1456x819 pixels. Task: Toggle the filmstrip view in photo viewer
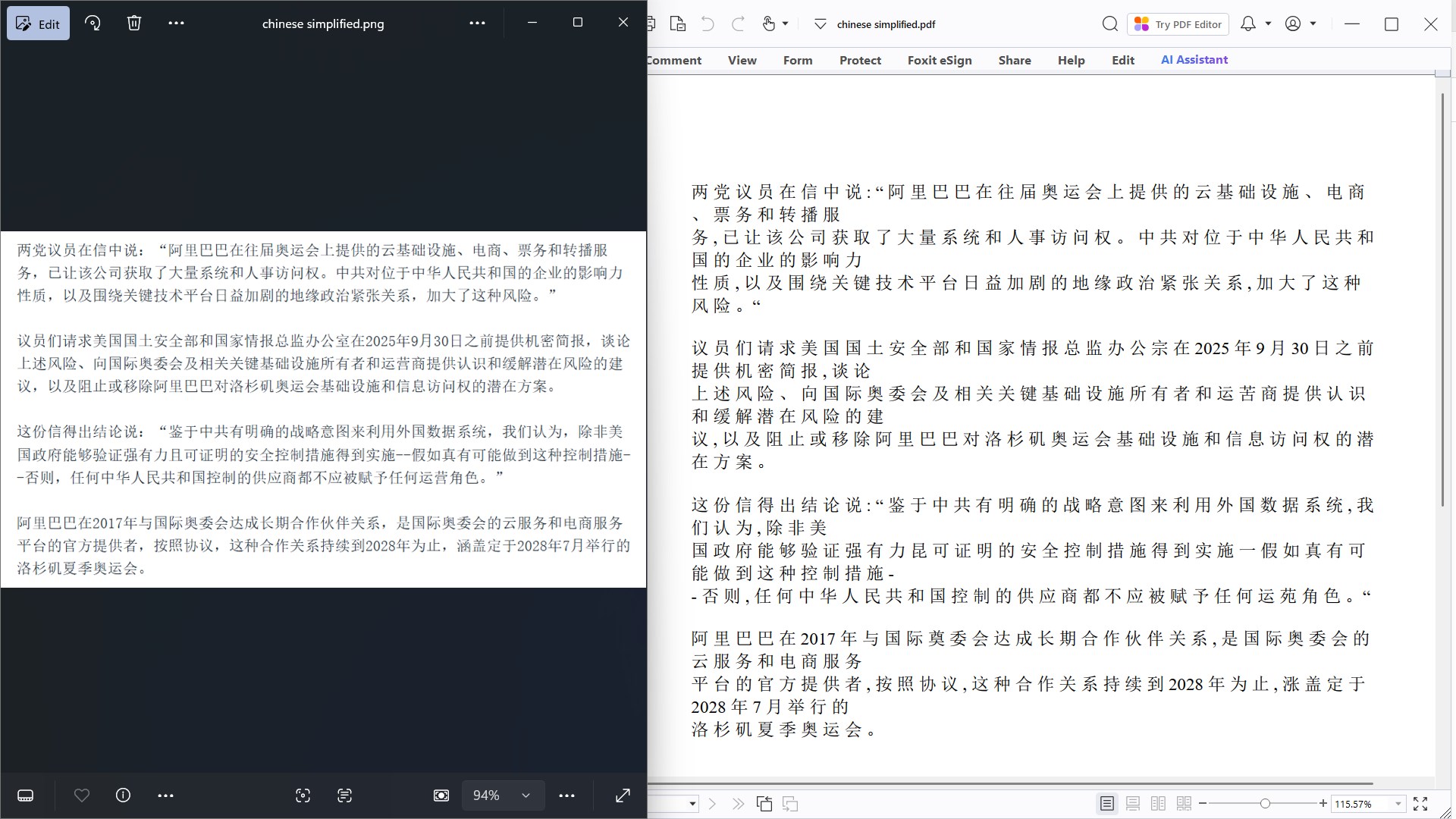tap(25, 795)
